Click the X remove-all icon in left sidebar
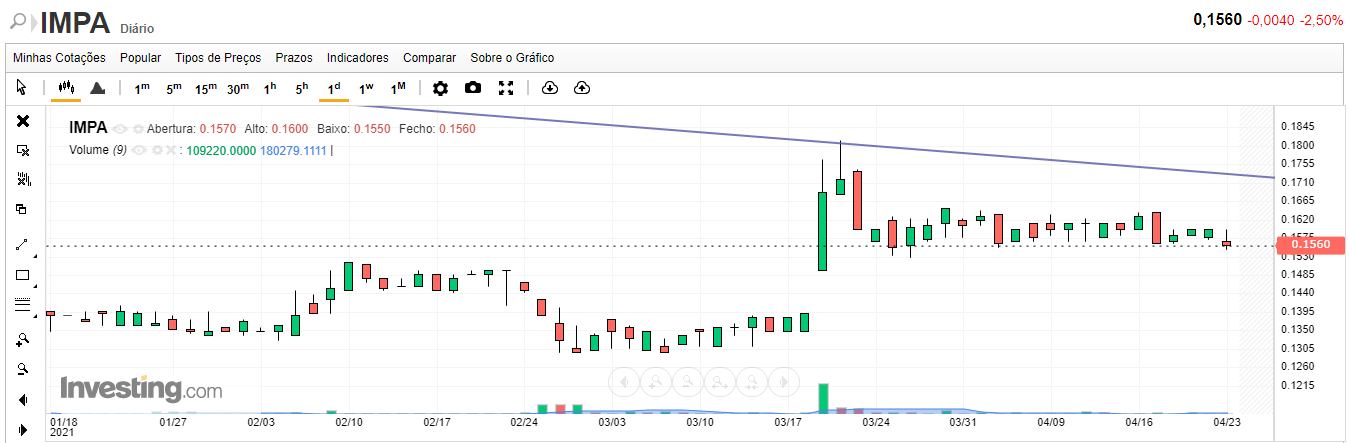The width and height of the screenshot is (1349, 443). click(x=23, y=121)
